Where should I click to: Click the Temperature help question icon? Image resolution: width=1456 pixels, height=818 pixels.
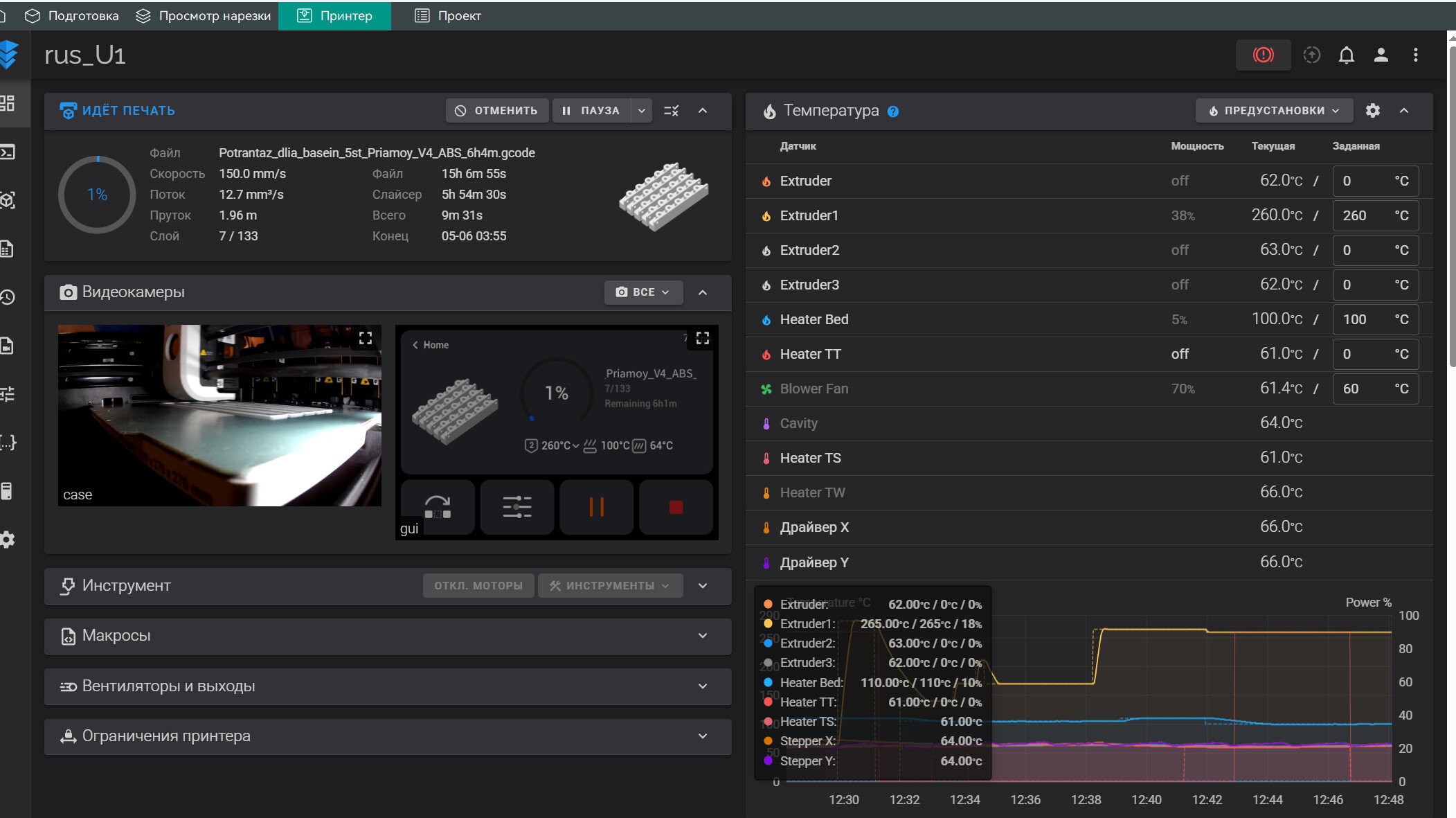(x=893, y=112)
